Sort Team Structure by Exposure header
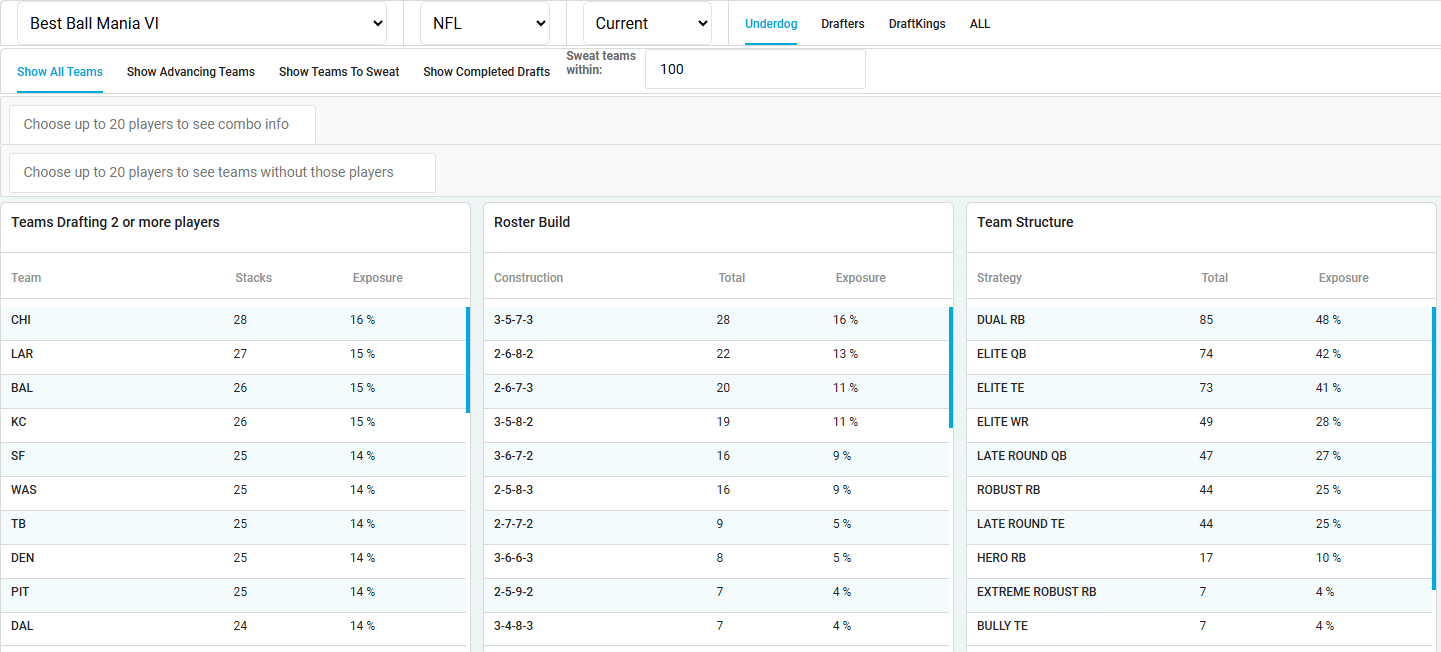 pyautogui.click(x=1343, y=278)
